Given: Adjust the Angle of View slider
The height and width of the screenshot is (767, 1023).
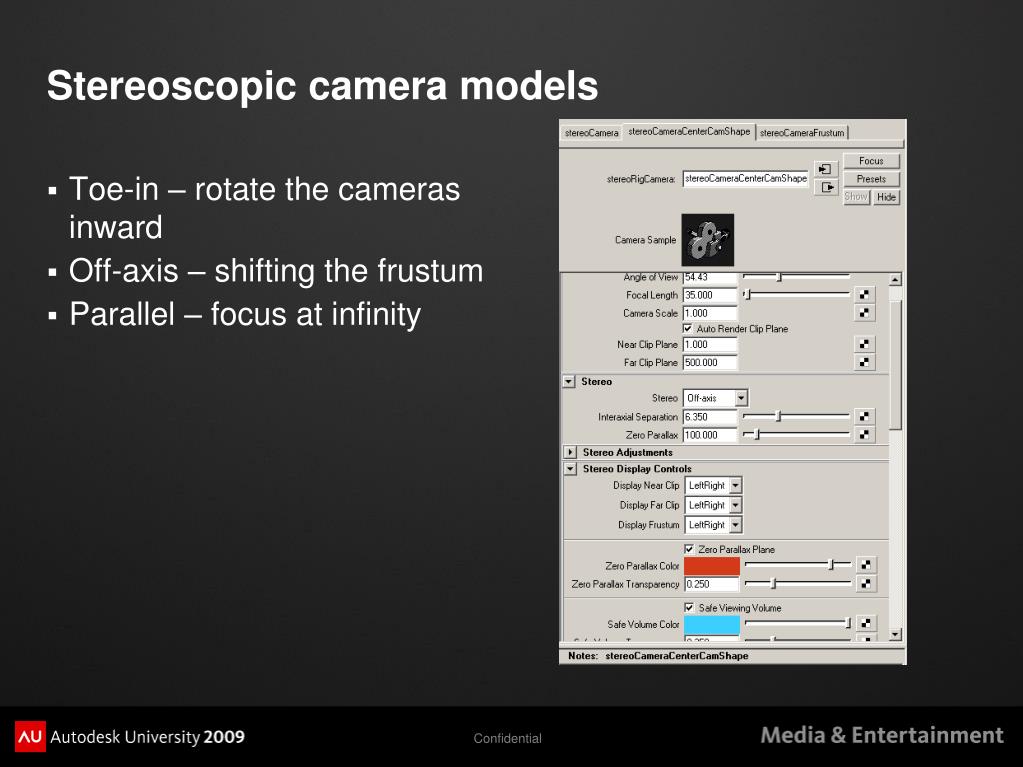Looking at the screenshot, I should pos(796,277).
